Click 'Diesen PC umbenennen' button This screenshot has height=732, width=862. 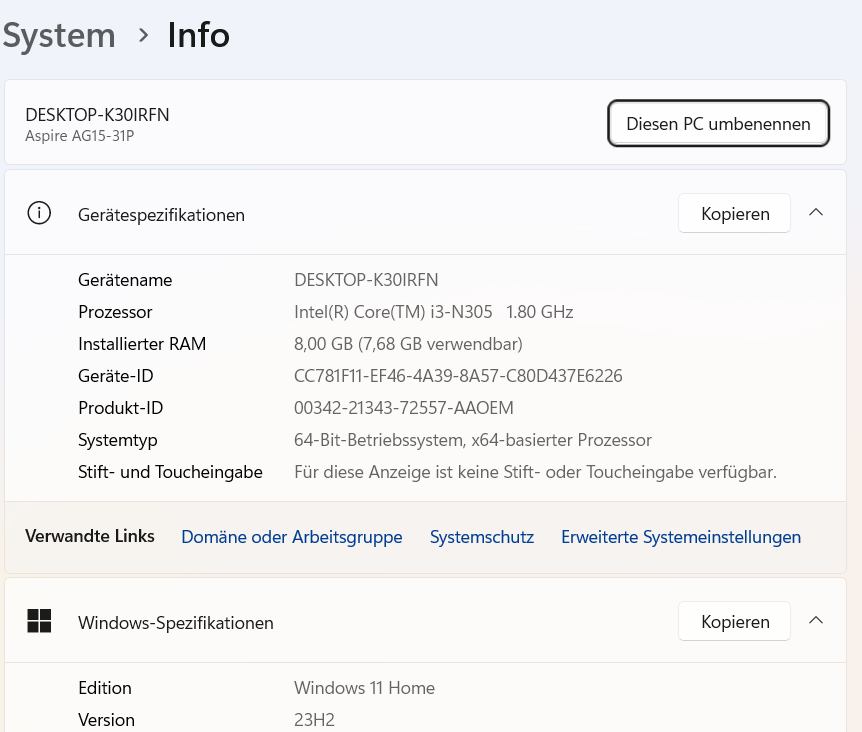(718, 123)
